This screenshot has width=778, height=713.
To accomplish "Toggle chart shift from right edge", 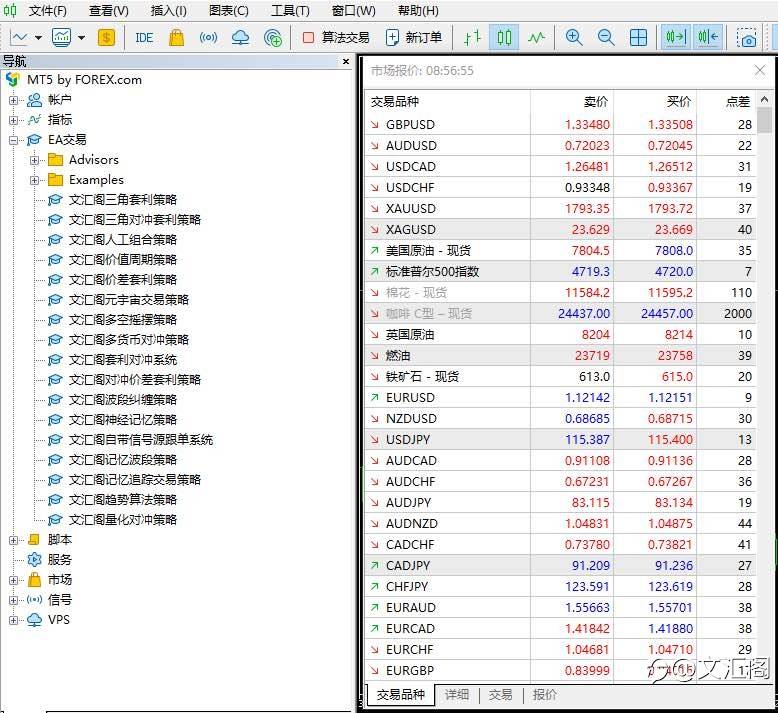I will point(708,37).
